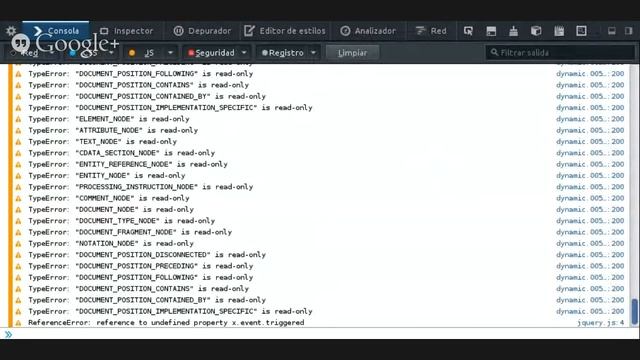Select the x.event.triggered ReferenceError message
The image size is (640, 360).
[x=166, y=323]
